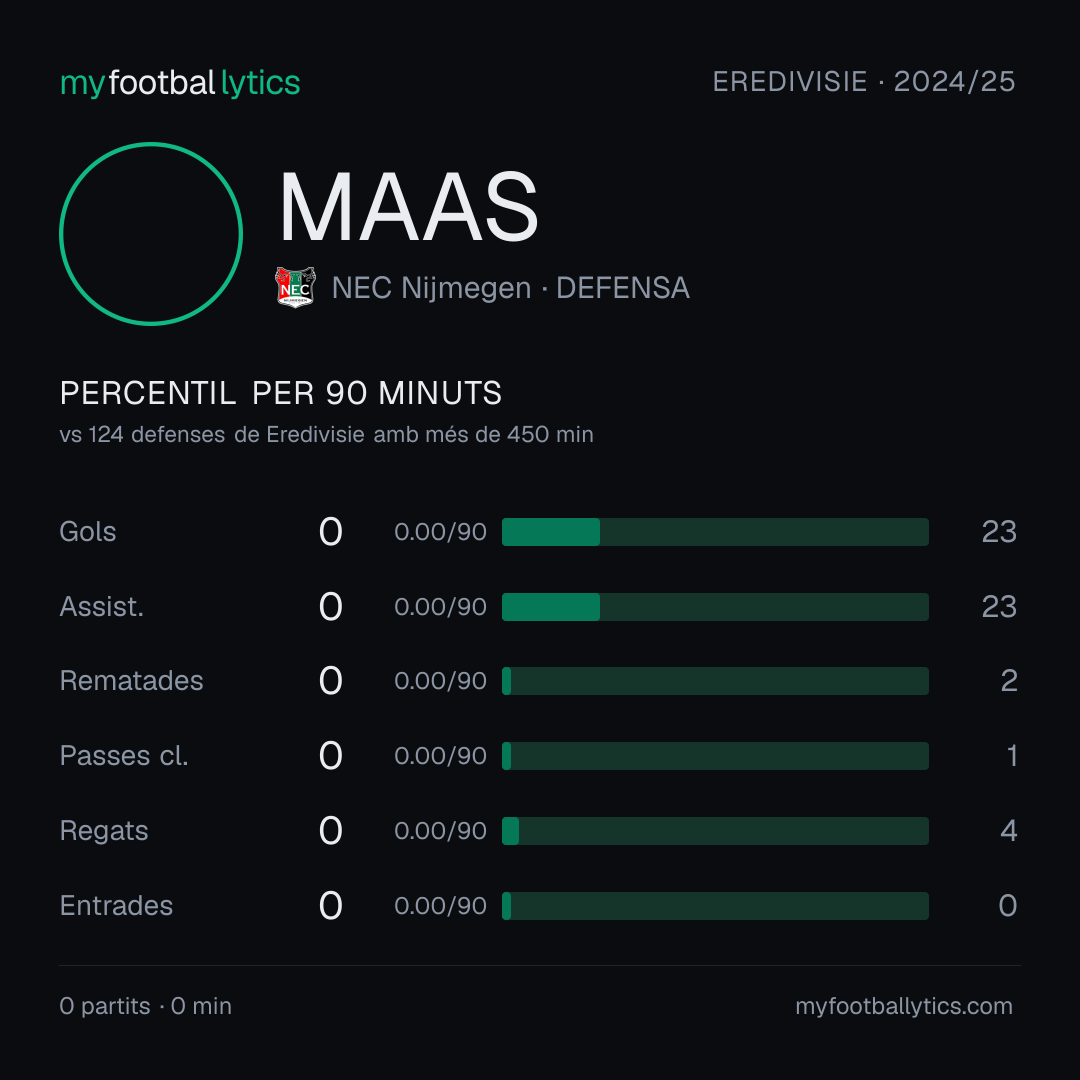
Task: Click the PERCENTIL PER 90 MINUTS heading
Action: pyautogui.click(x=280, y=393)
